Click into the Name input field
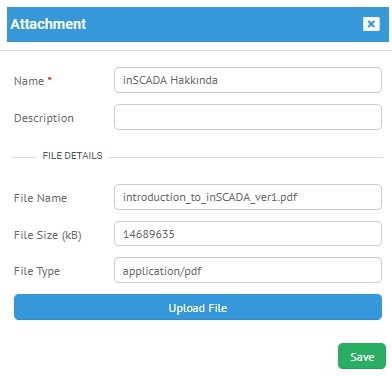392x376 pixels. [248, 80]
